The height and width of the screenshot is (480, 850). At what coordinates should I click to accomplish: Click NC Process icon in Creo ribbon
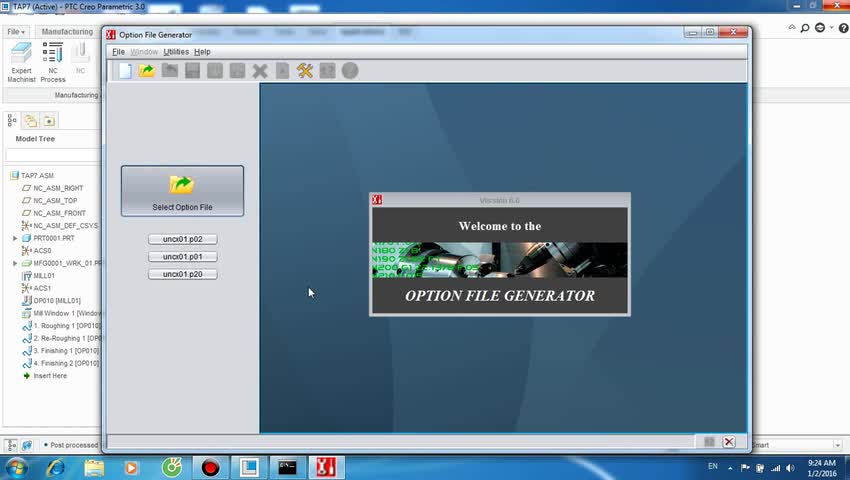[53, 62]
